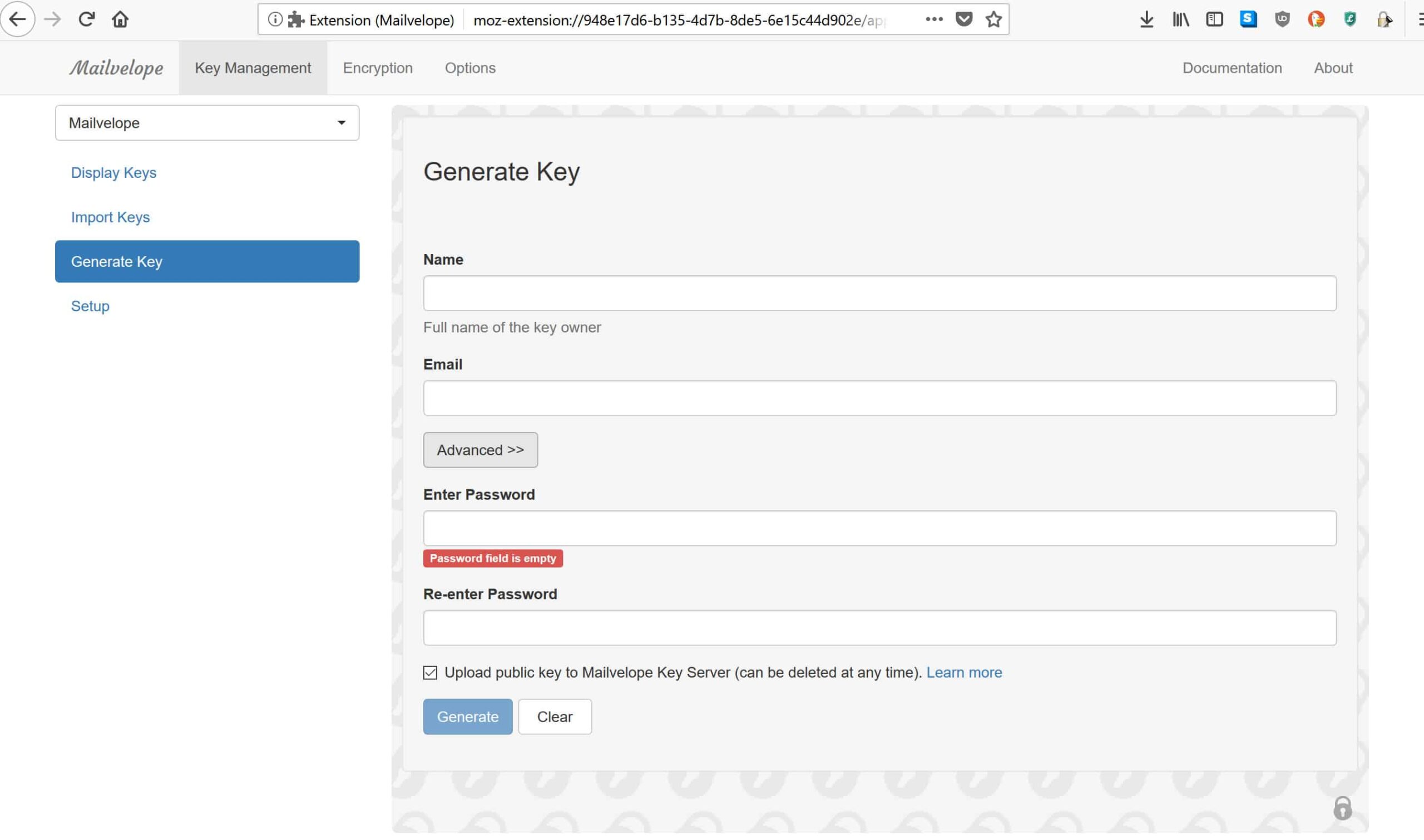The width and height of the screenshot is (1424, 840).
Task: Click the Email input field
Action: (880, 398)
